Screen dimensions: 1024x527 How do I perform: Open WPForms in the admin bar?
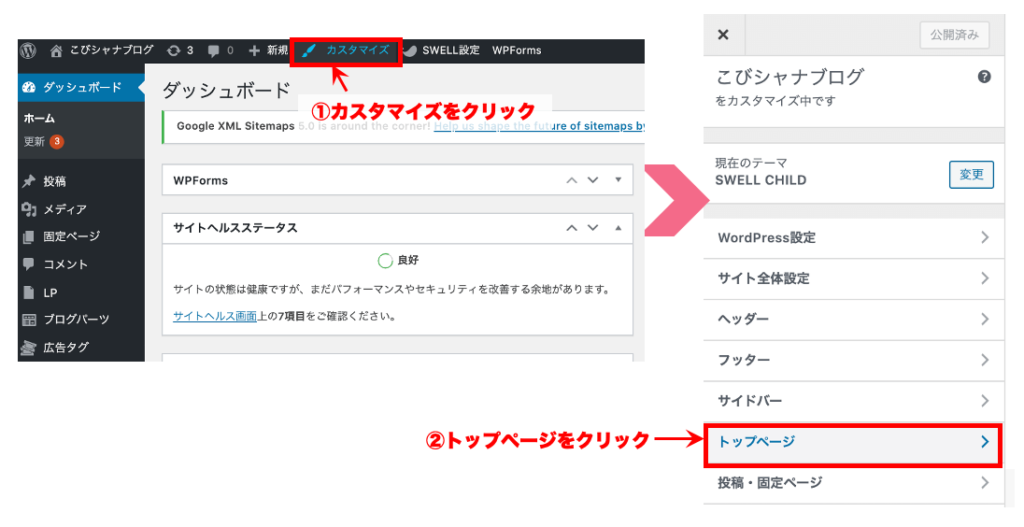517,50
